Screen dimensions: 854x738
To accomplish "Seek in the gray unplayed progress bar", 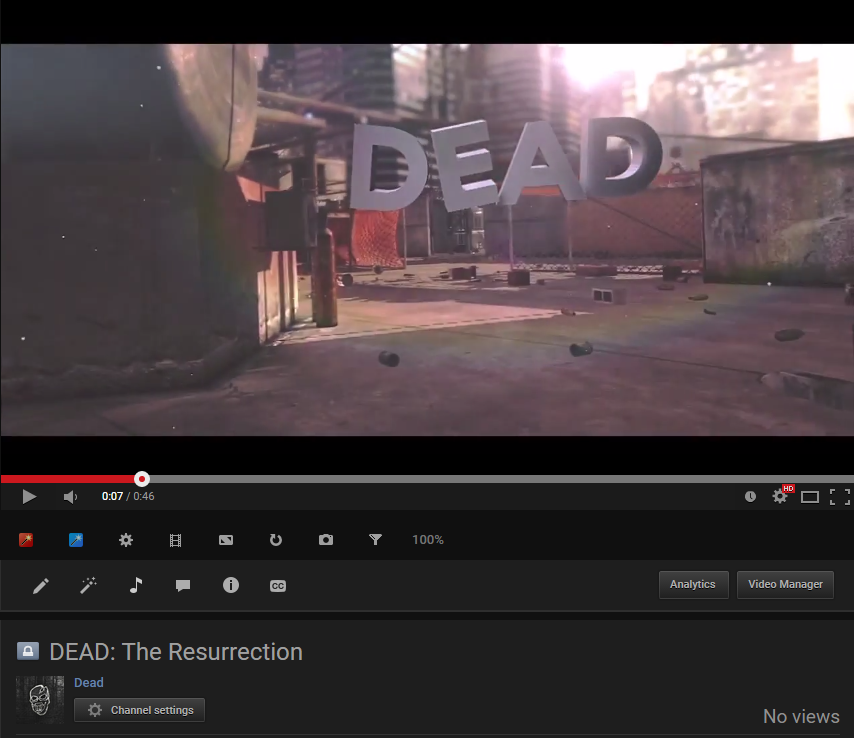I will [x=501, y=479].
